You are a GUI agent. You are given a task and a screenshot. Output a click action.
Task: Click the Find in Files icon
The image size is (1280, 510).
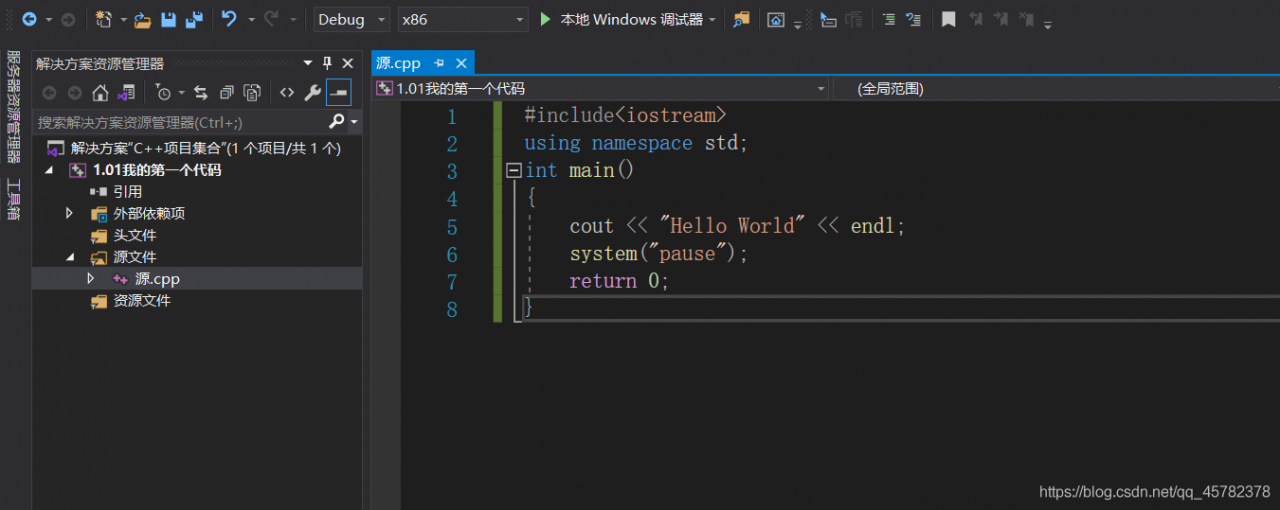(741, 19)
